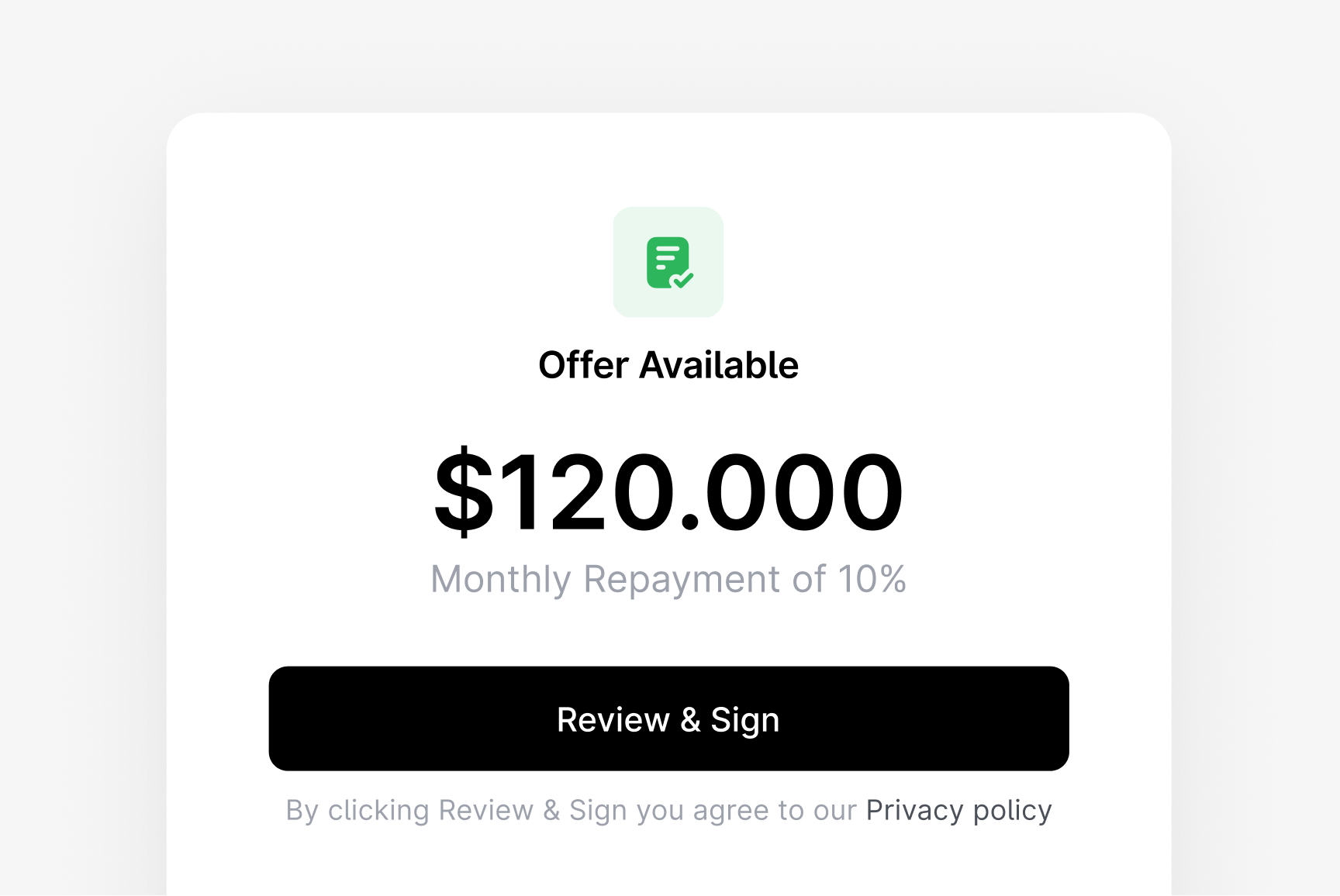Click the Offer Available heading
1340x896 pixels.
pyautogui.click(x=668, y=364)
